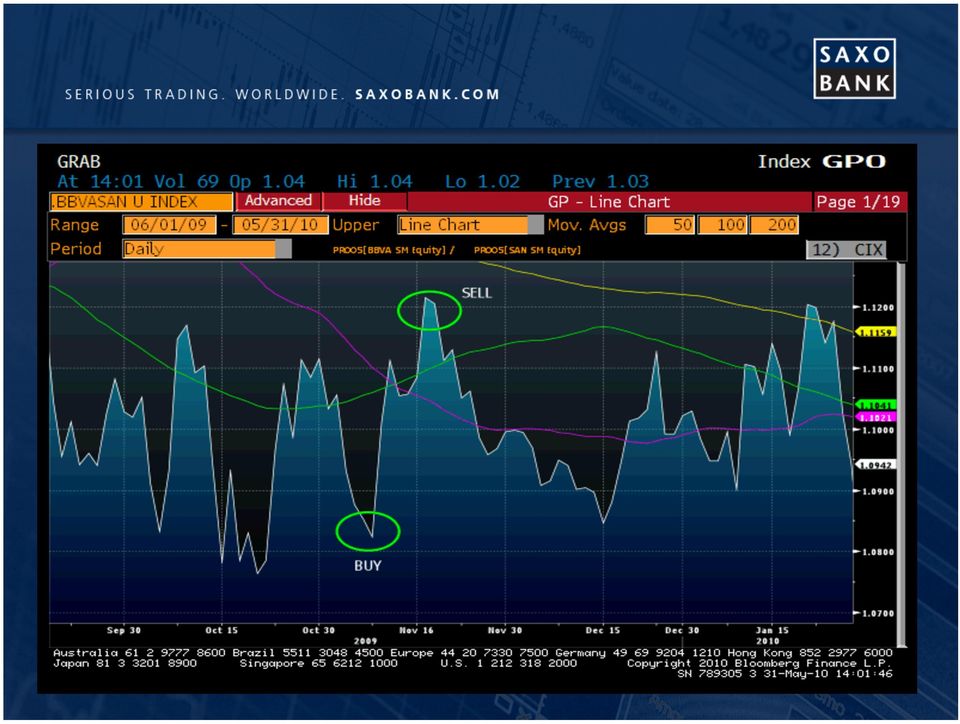
Task: Click the white 1.0942 last price tag
Action: click(x=876, y=465)
